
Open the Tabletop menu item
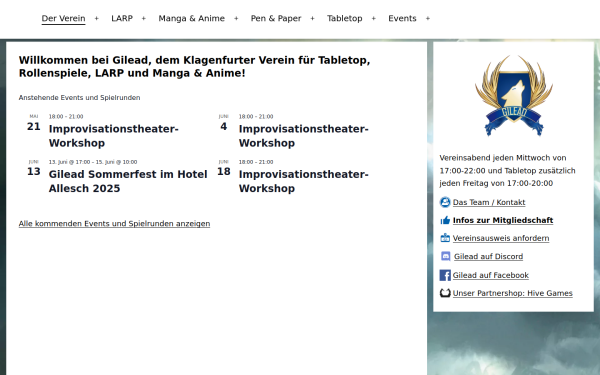pyautogui.click(x=344, y=18)
